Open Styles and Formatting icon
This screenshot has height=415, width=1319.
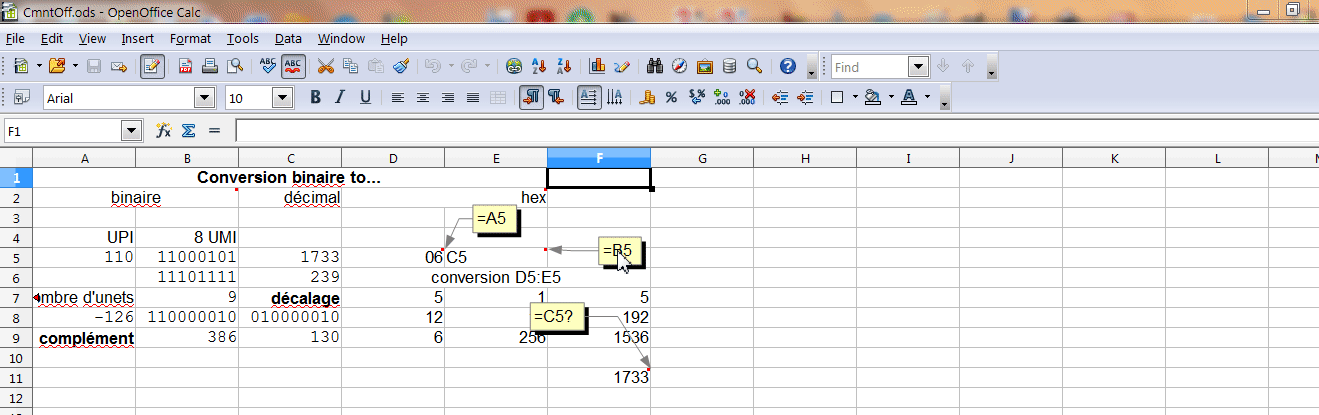pyautogui.click(x=21, y=97)
